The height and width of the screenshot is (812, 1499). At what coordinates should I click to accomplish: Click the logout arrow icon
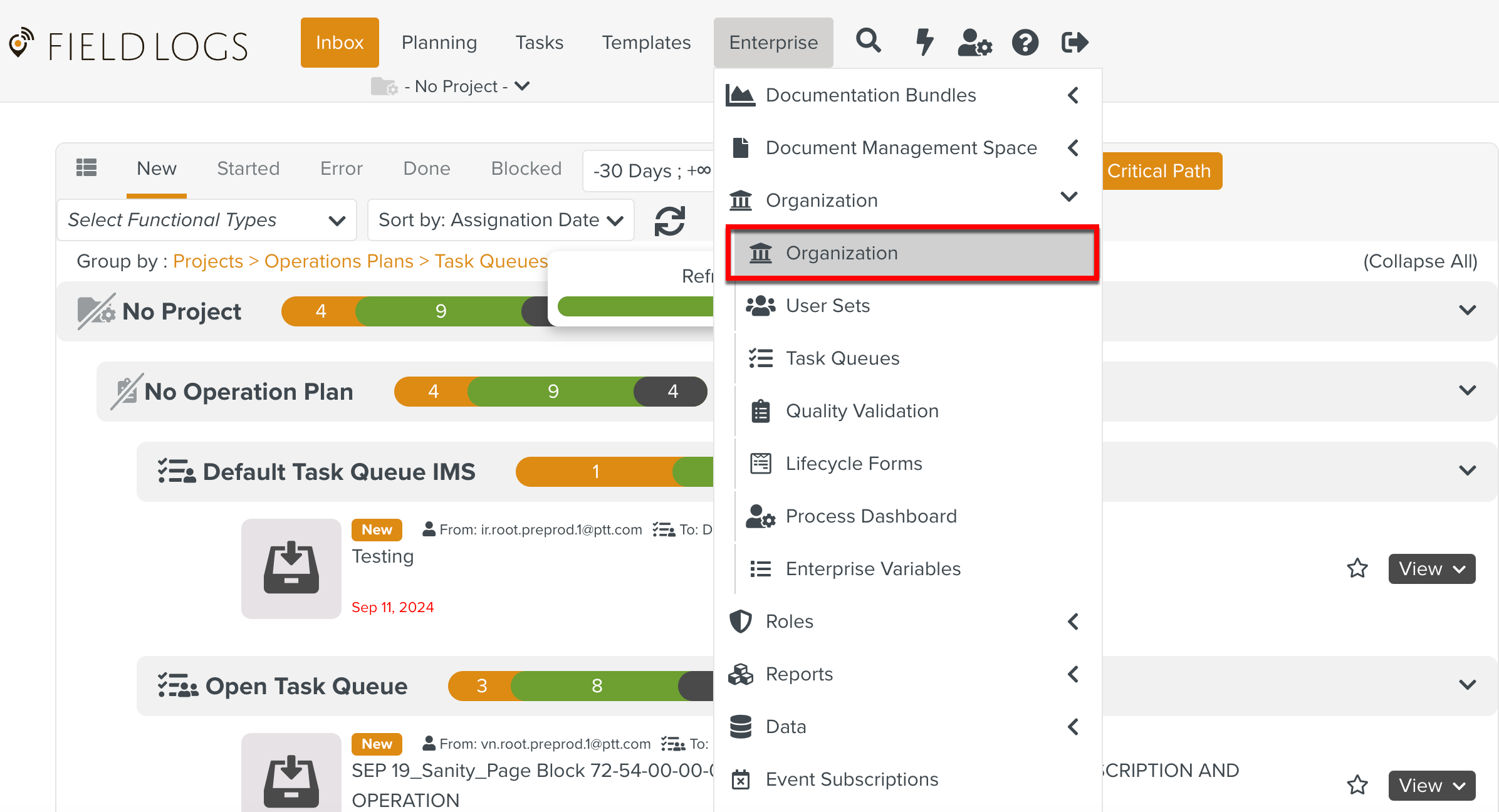[x=1074, y=42]
